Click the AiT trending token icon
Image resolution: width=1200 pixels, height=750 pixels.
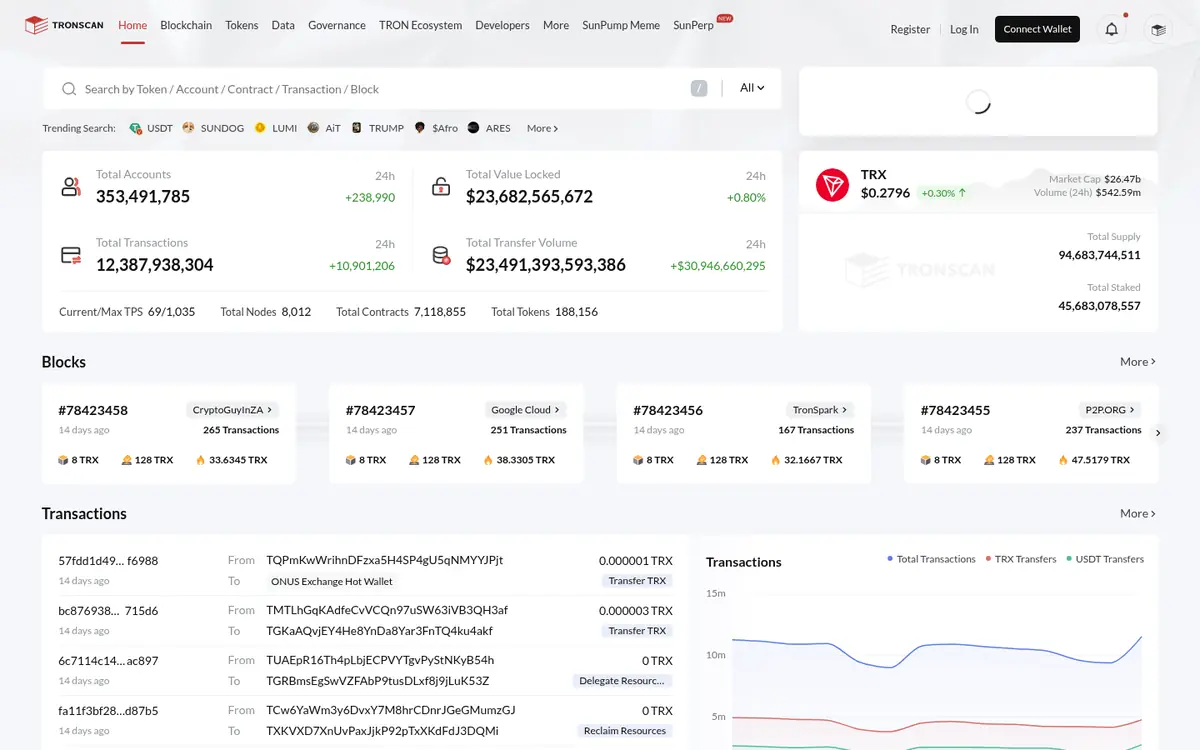coord(313,128)
